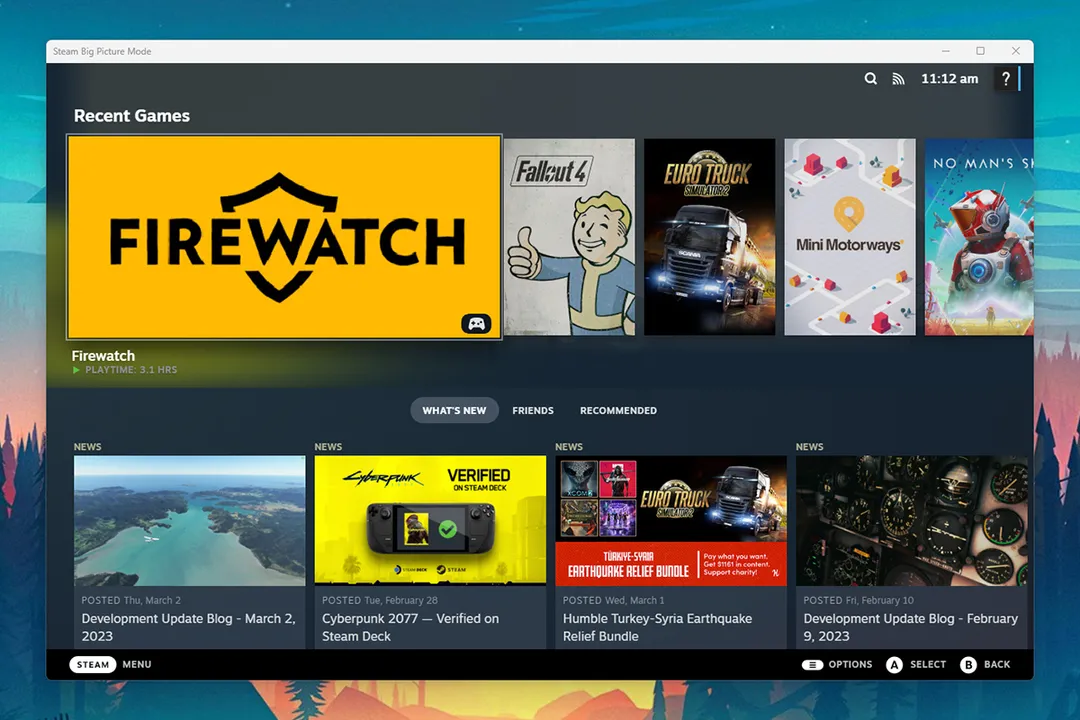
Task: Open Cyberpunk 2077 — Verified on Steam Deck
Action: tap(411, 628)
